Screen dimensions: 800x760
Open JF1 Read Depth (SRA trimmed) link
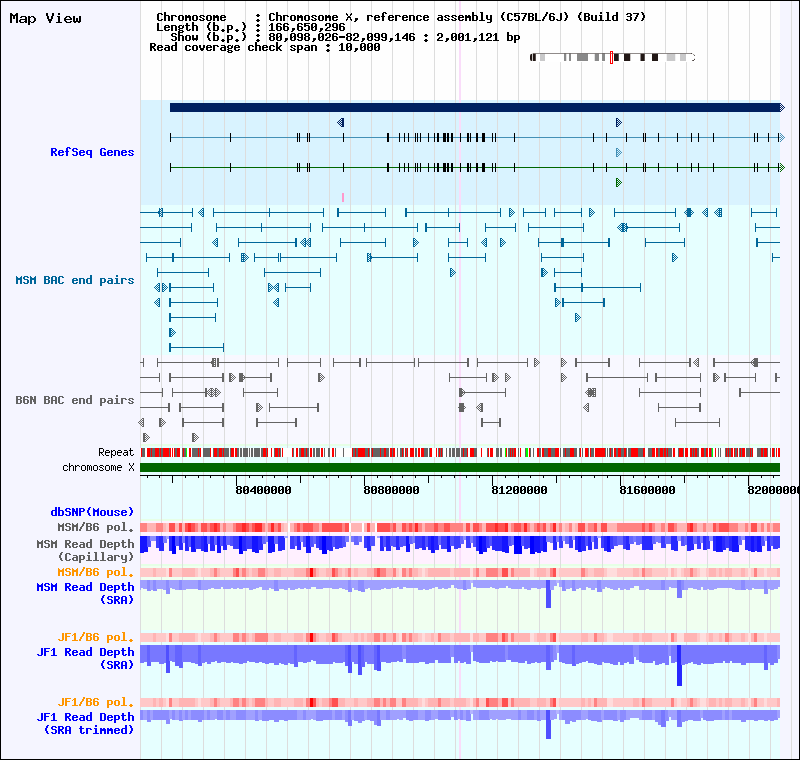(85, 723)
